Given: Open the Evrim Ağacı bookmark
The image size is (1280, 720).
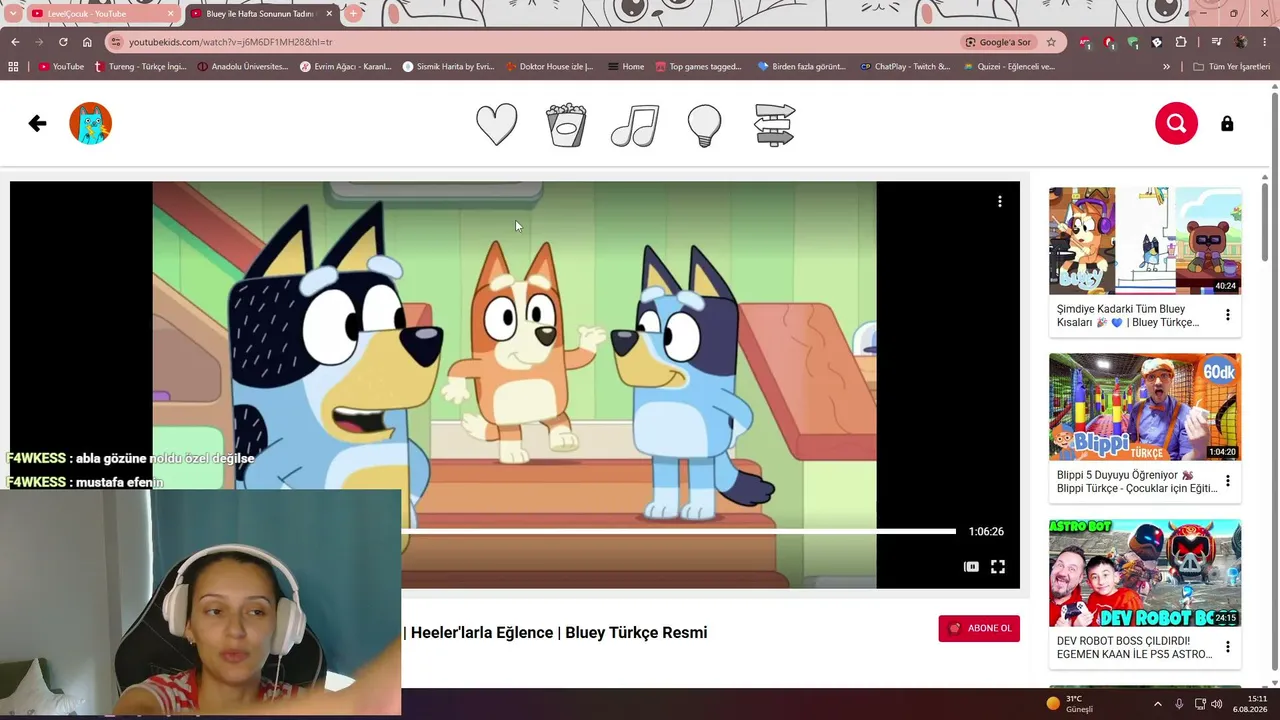Looking at the screenshot, I should click(346, 67).
